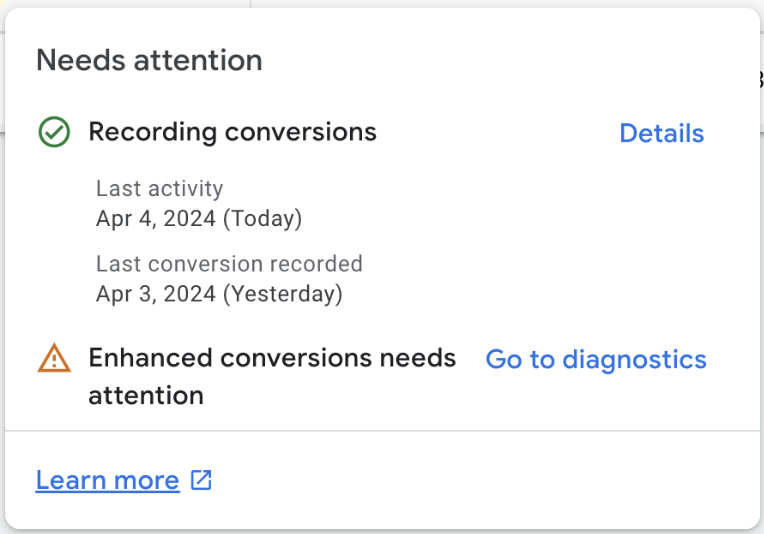The width and height of the screenshot is (764, 534).
Task: Click the Apr 4, 2024 date
Action: (x=156, y=218)
